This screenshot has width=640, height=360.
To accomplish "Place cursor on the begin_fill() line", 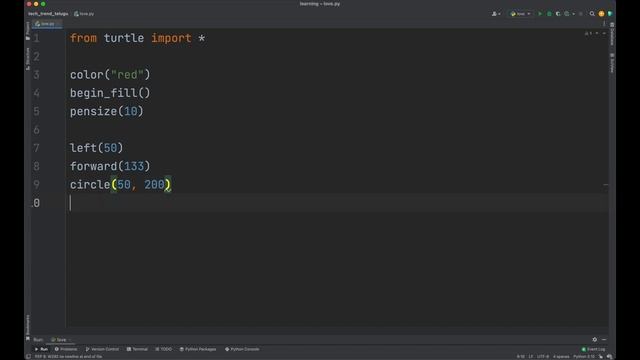I will pyautogui.click(x=110, y=93).
